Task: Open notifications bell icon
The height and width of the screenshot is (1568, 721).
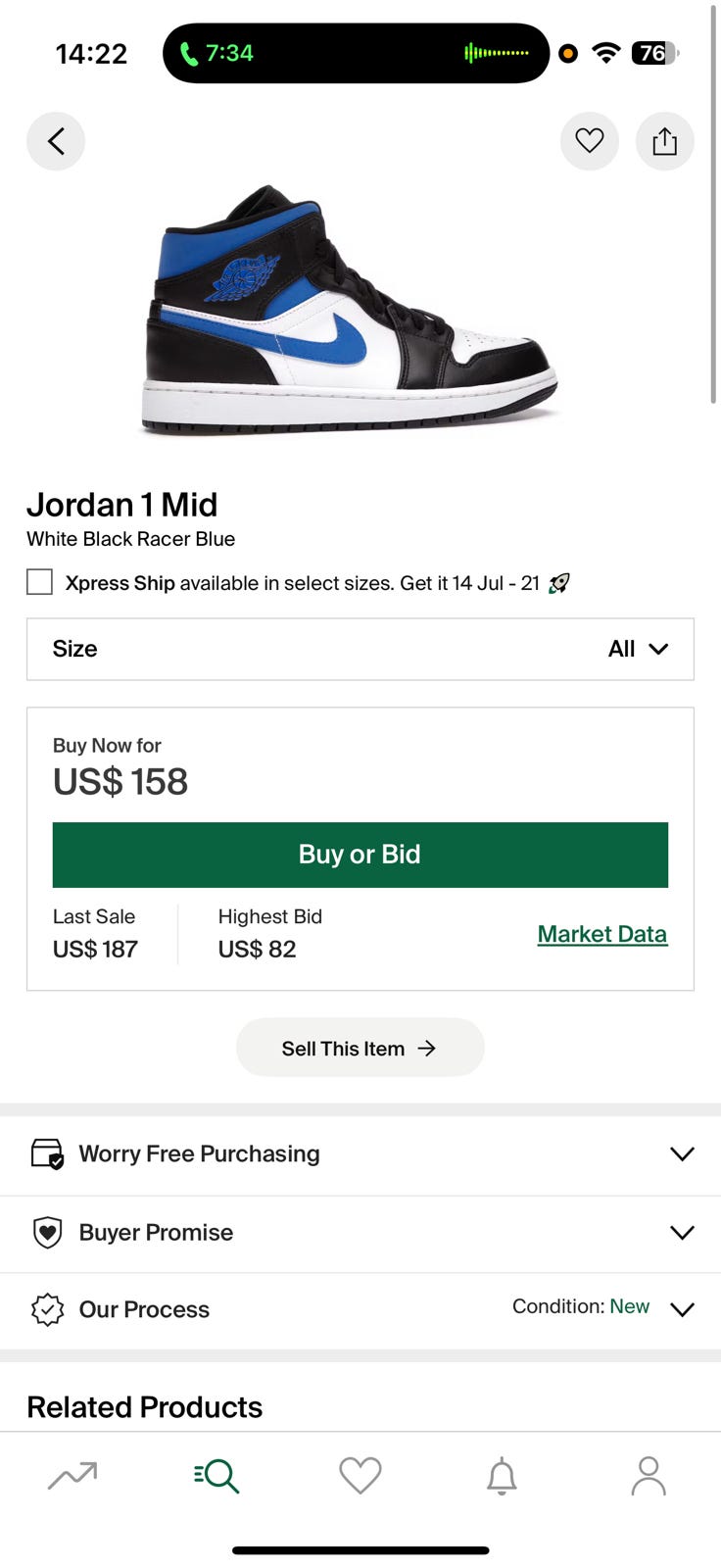Action: tap(502, 1475)
